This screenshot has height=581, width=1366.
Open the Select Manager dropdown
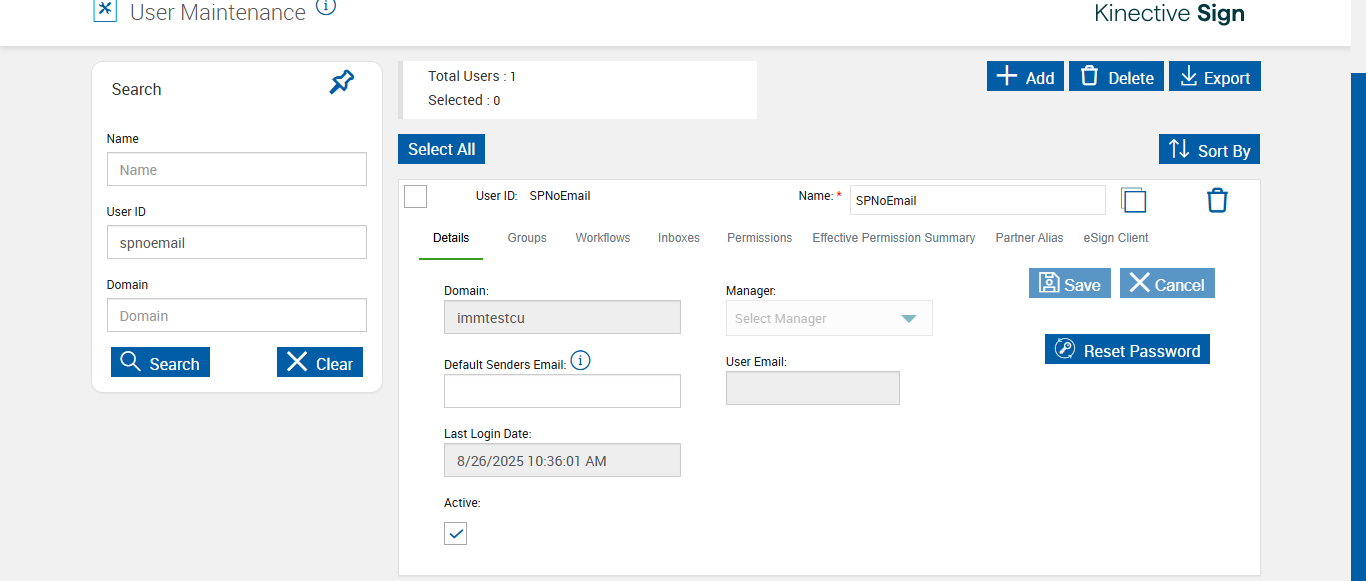click(829, 318)
